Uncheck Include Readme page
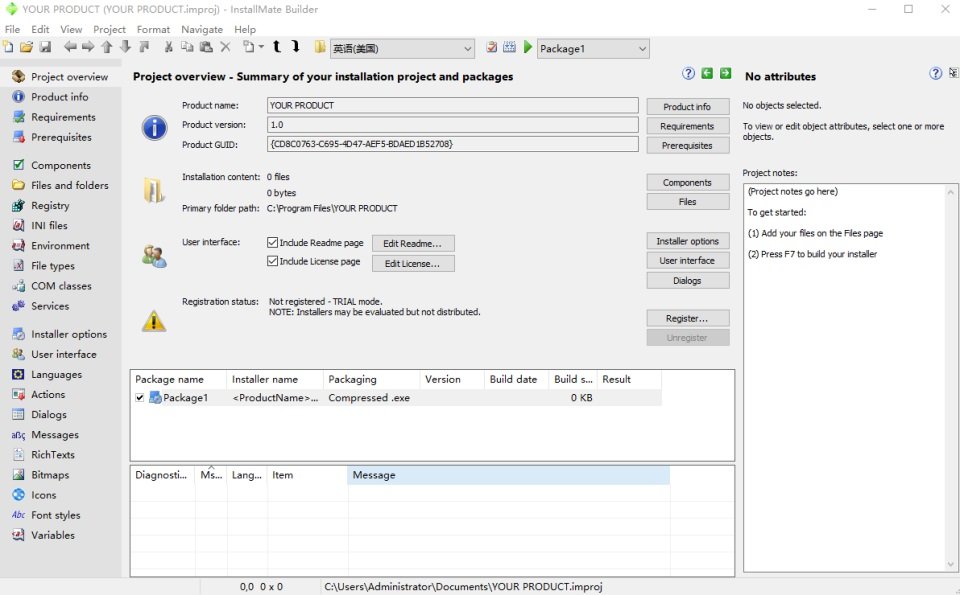Image resolution: width=960 pixels, height=595 pixels. coord(272,243)
